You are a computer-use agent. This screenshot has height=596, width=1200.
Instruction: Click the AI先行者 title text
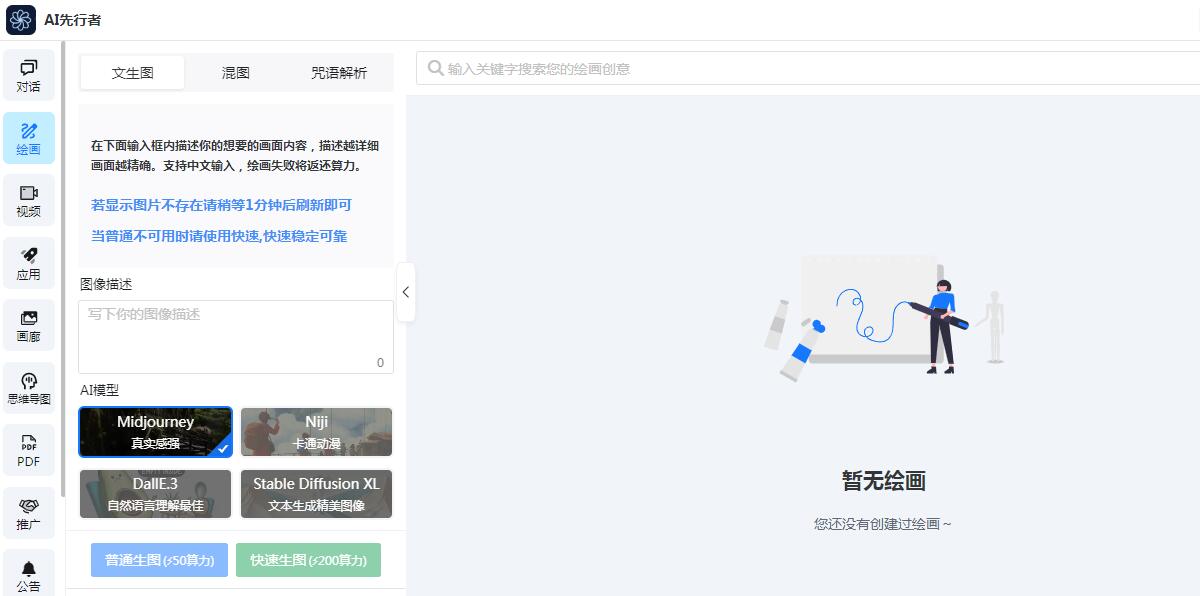72,20
